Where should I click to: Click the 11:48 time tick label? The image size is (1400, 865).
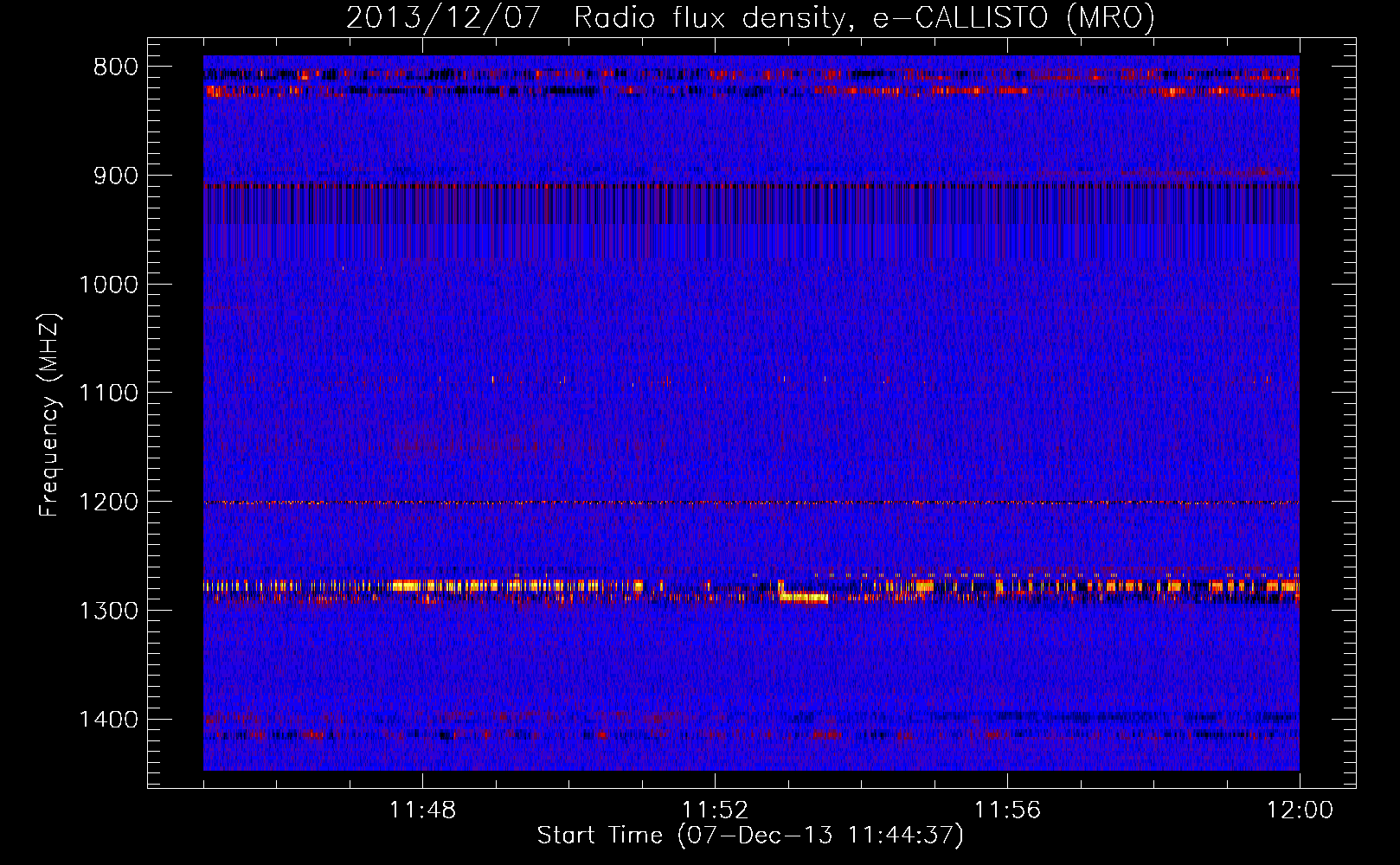(422, 811)
